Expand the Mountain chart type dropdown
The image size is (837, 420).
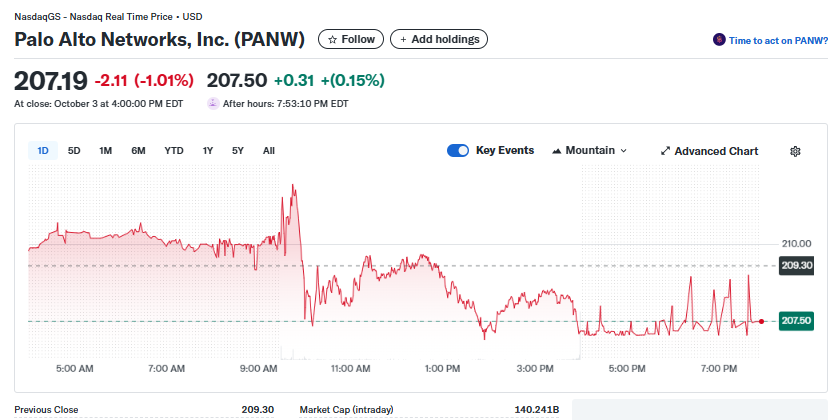pyautogui.click(x=624, y=151)
